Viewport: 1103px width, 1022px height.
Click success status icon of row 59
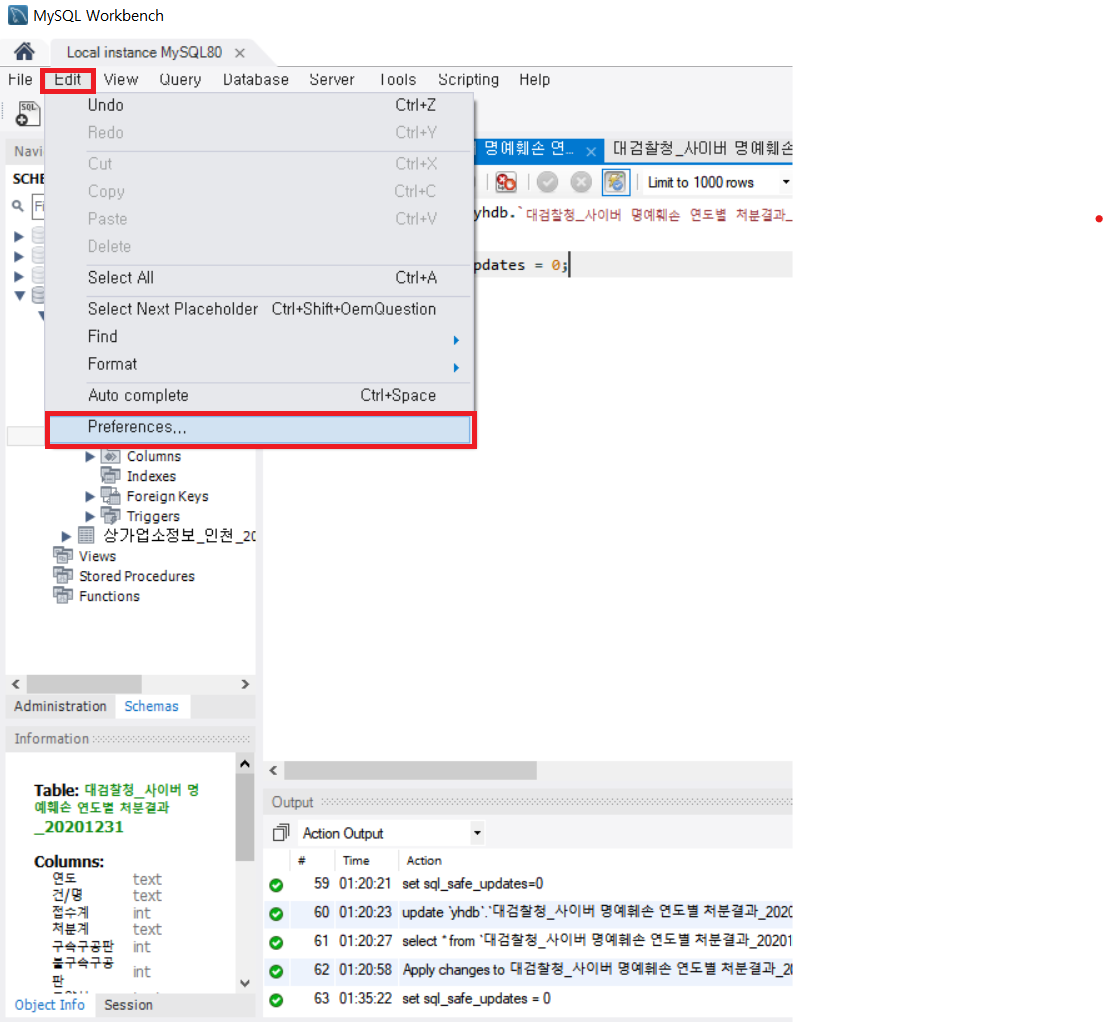[276, 886]
